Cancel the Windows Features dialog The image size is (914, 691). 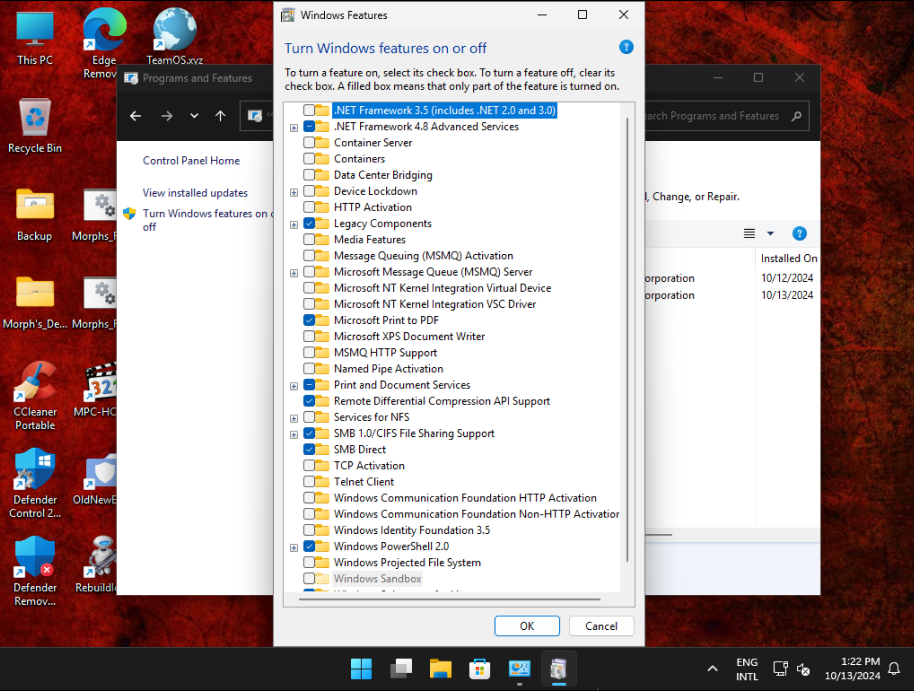pyautogui.click(x=601, y=626)
